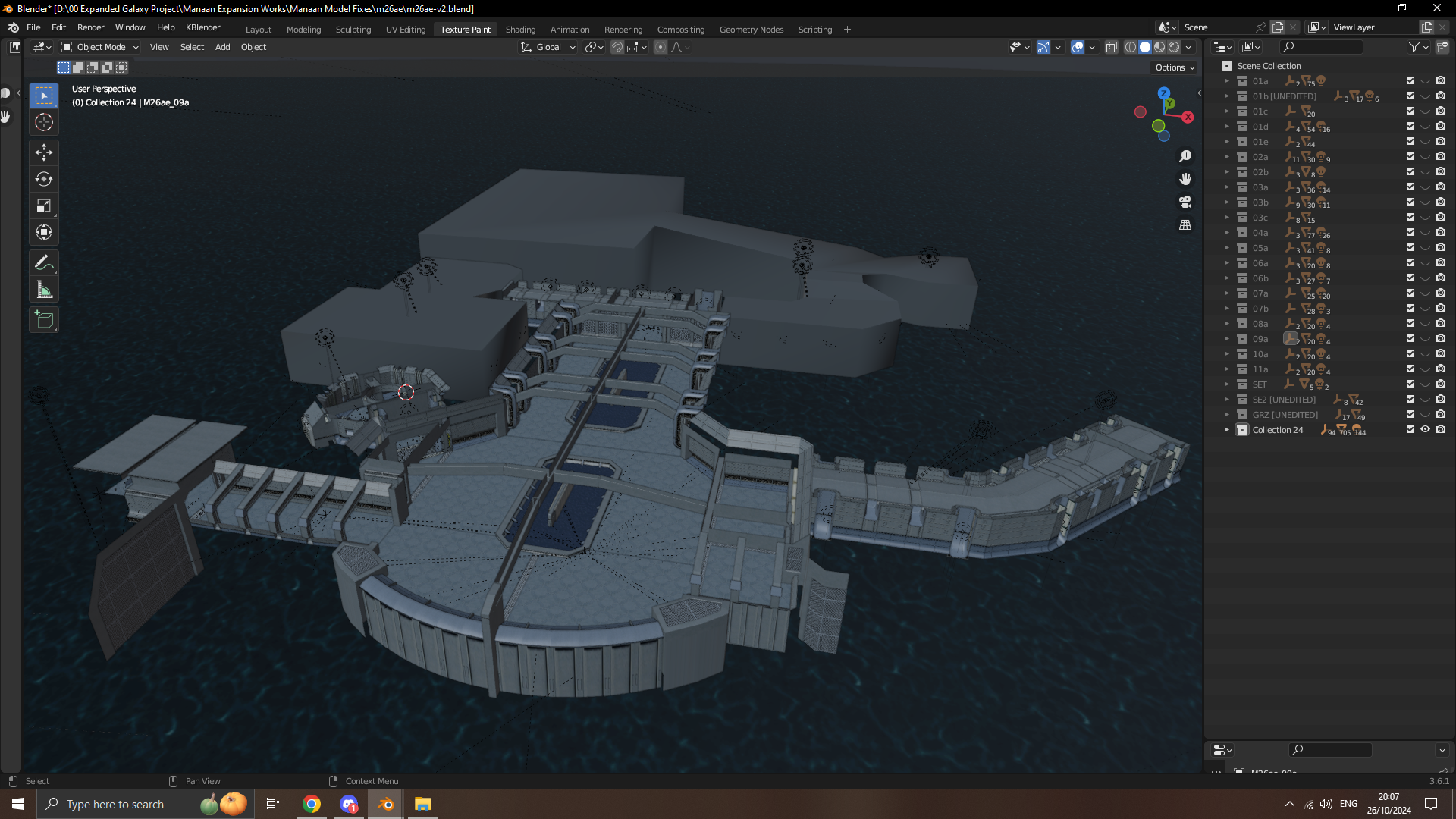Screen dimensions: 1456x819
Task: Open the Options dropdown
Action: click(1175, 67)
